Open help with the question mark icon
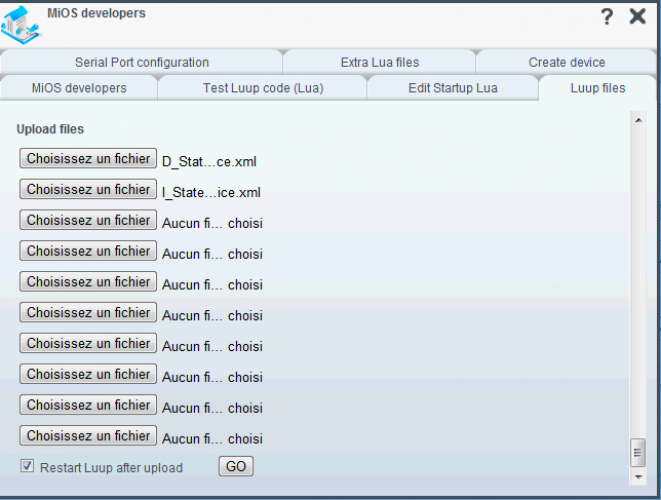 [x=607, y=17]
